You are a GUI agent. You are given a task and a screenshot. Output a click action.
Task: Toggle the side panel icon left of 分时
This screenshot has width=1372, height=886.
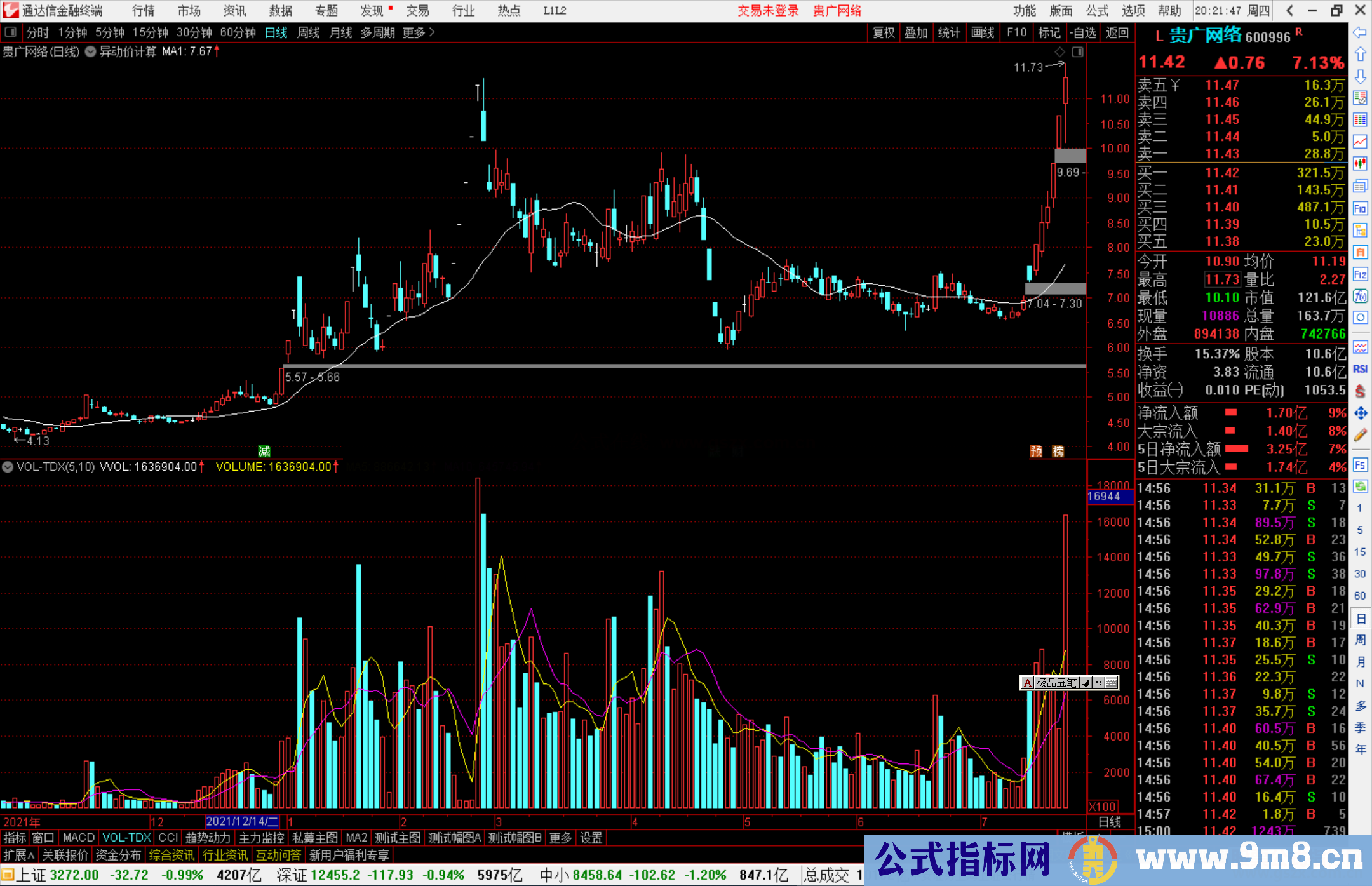(11, 32)
